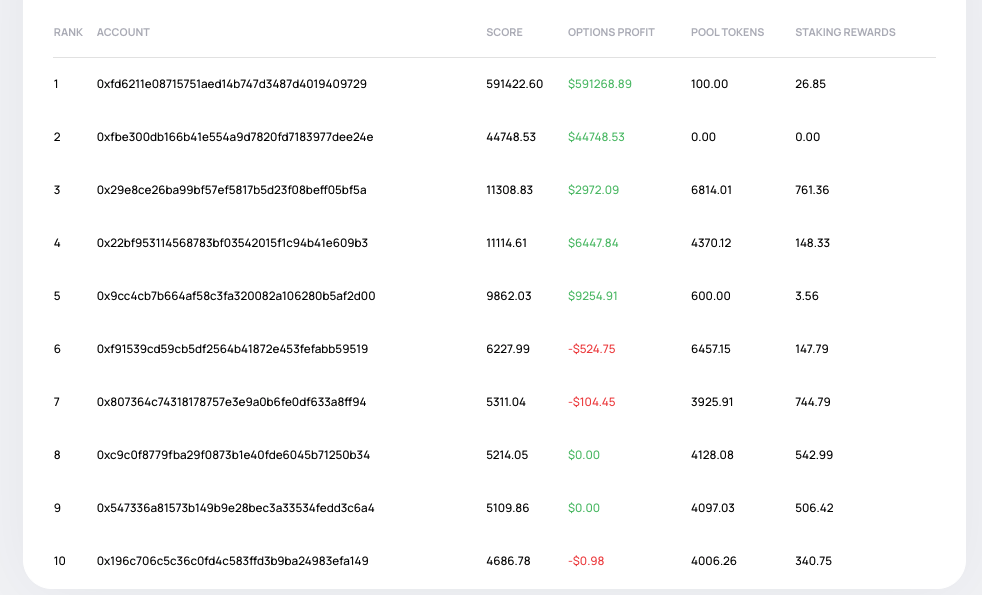Screen dimensions: 982x595
Task: Click score value 5214.05
Action: [507, 455]
